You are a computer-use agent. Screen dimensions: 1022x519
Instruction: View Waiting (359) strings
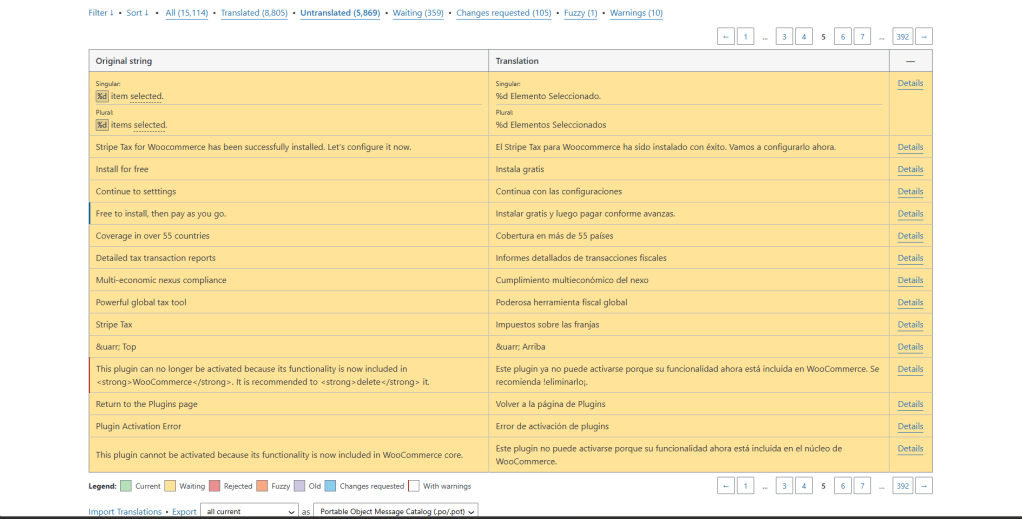point(418,12)
